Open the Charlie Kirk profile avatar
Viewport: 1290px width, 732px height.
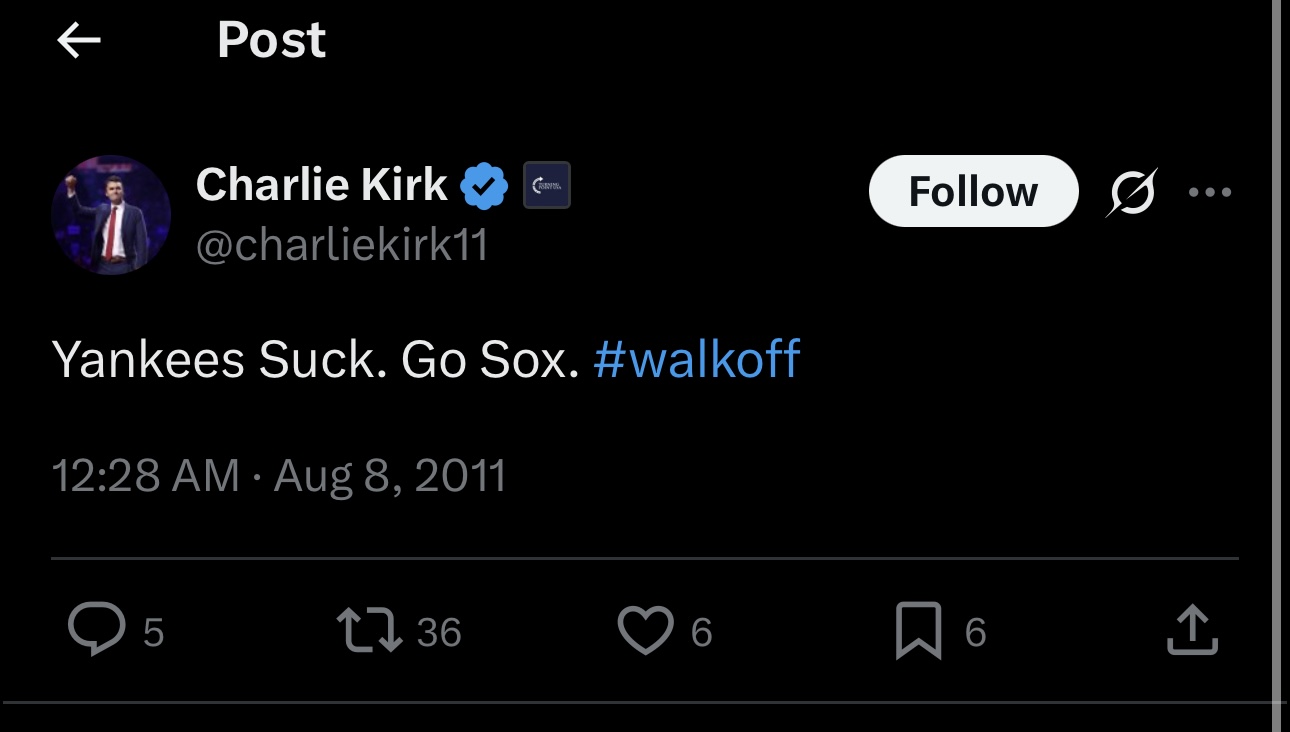click(x=111, y=215)
